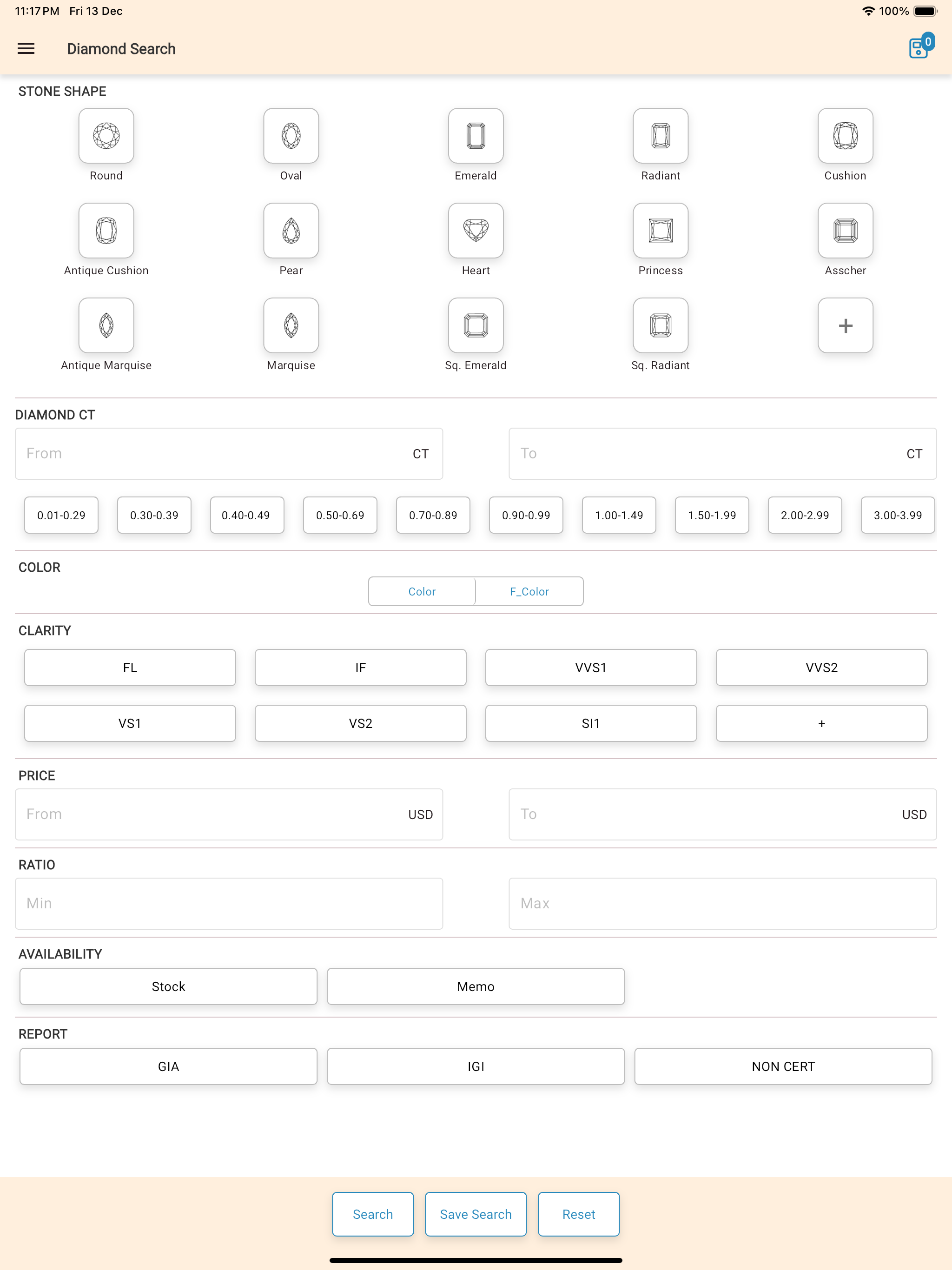Choose Stock availability
The image size is (952, 1270).
click(x=168, y=986)
